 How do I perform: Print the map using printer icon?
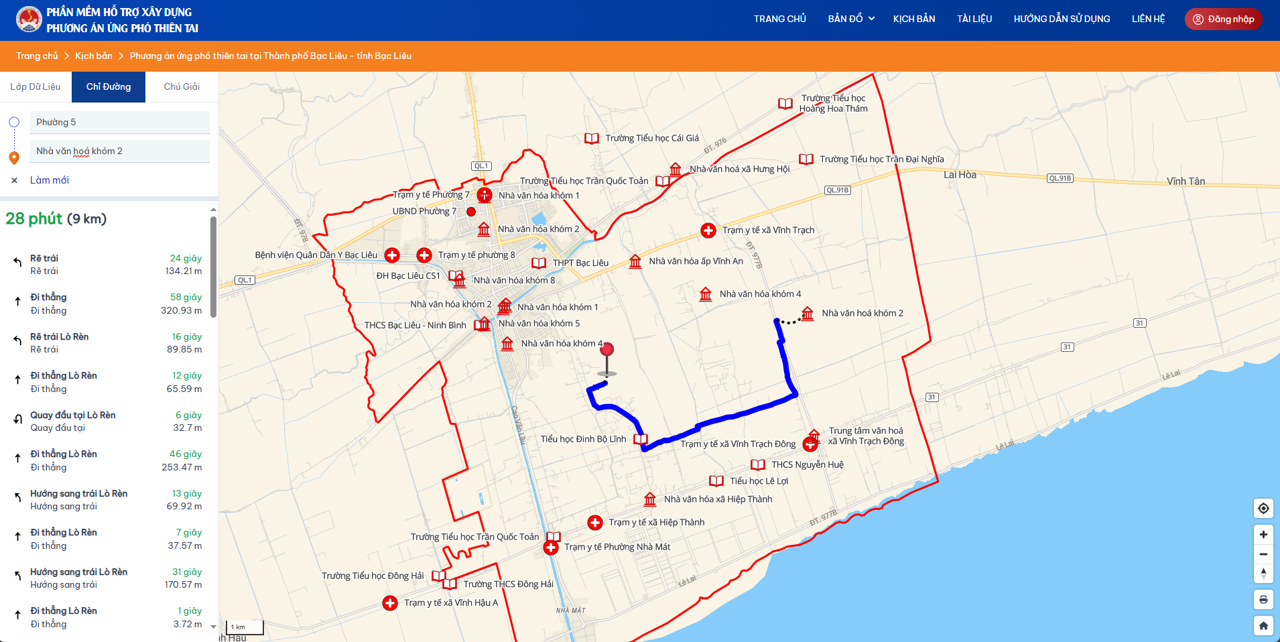tap(1263, 599)
